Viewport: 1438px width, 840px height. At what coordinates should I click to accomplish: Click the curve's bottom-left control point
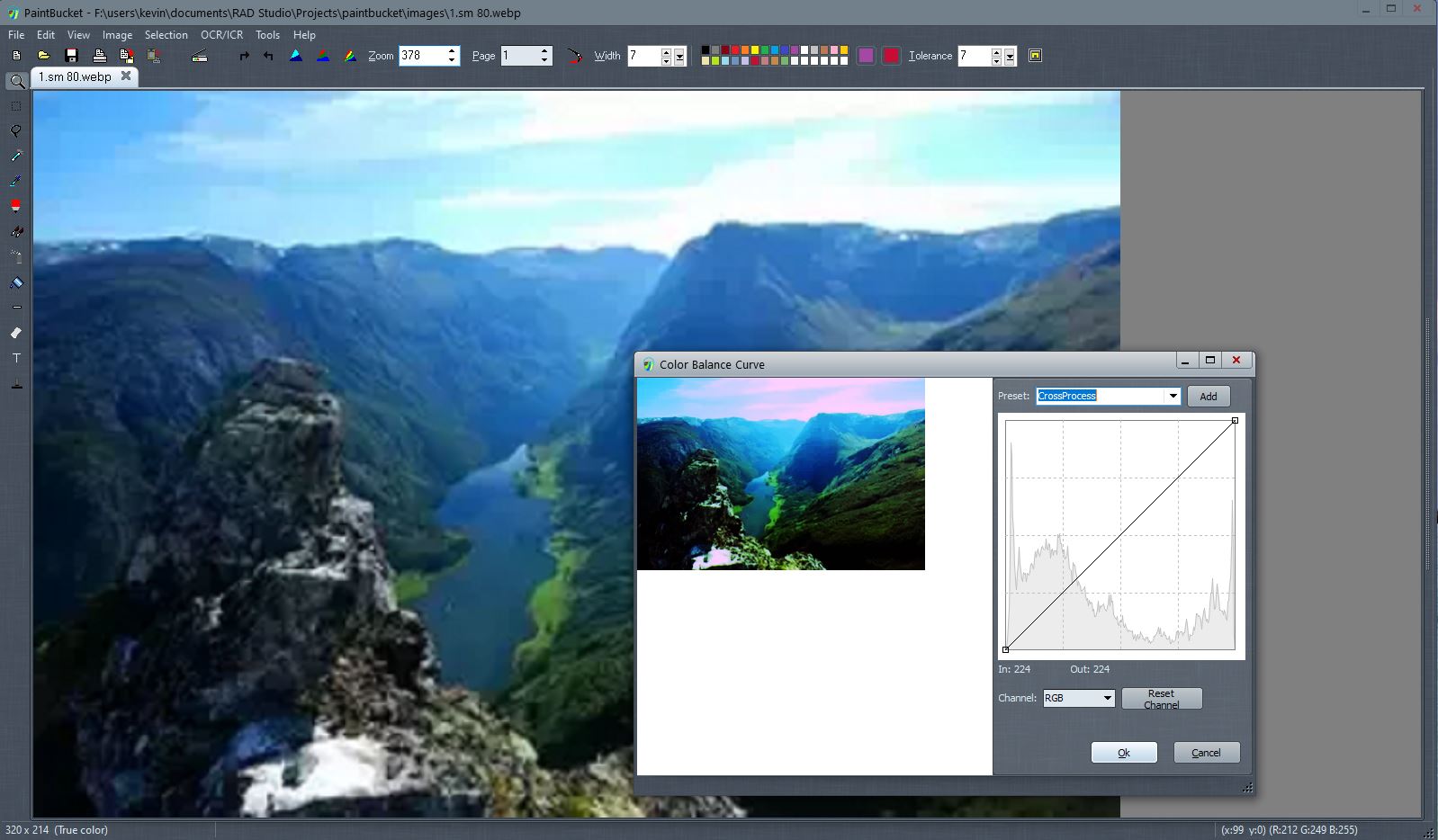(x=1005, y=649)
